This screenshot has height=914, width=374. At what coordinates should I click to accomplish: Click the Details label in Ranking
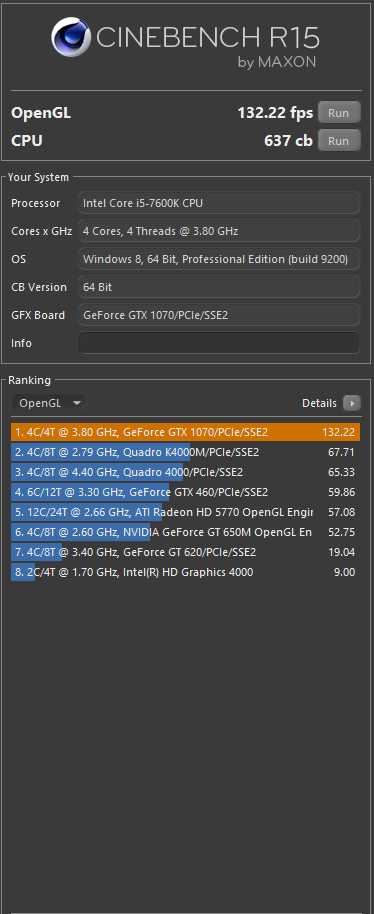pos(319,403)
